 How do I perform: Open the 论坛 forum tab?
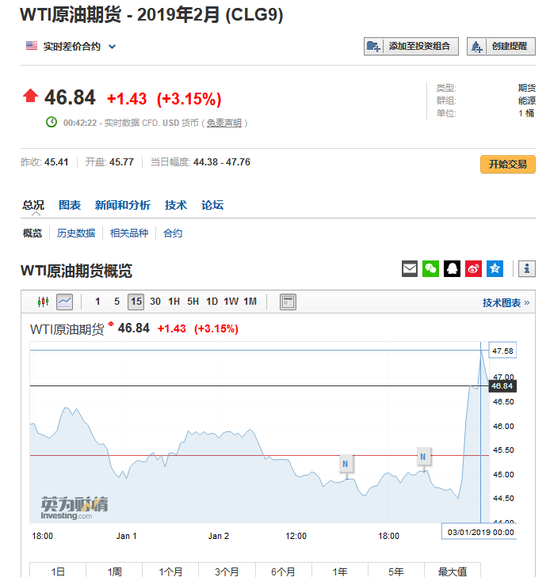212,205
